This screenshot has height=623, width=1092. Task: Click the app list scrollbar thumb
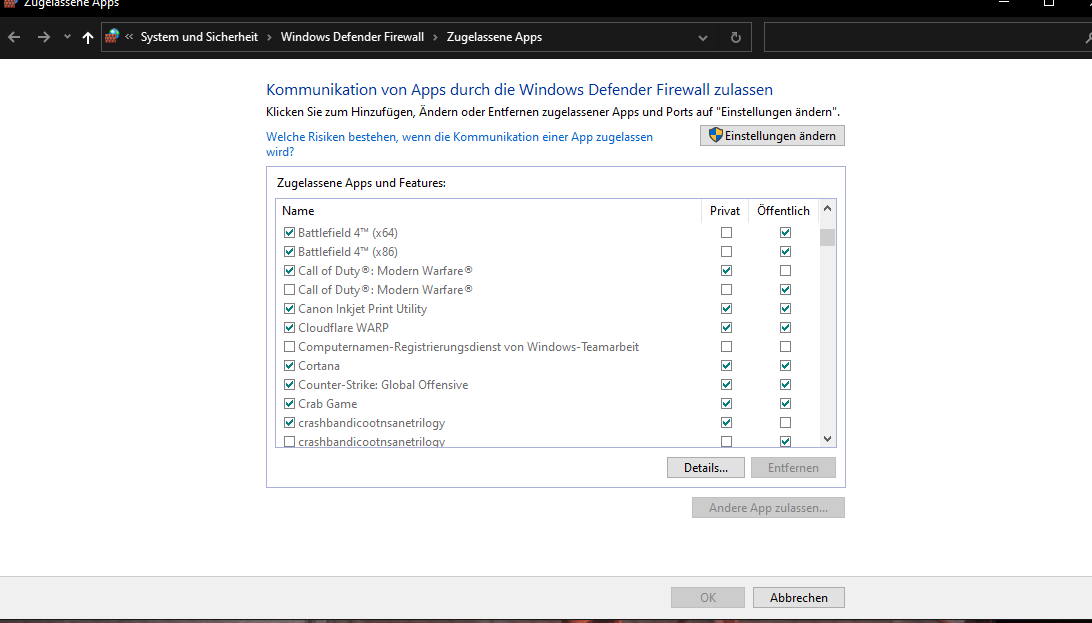coord(827,237)
